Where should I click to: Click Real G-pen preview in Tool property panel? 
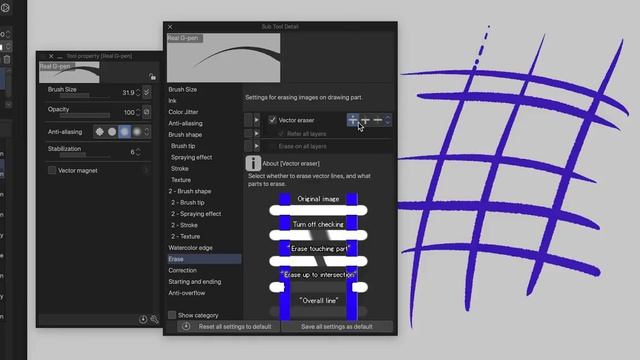click(x=69, y=73)
